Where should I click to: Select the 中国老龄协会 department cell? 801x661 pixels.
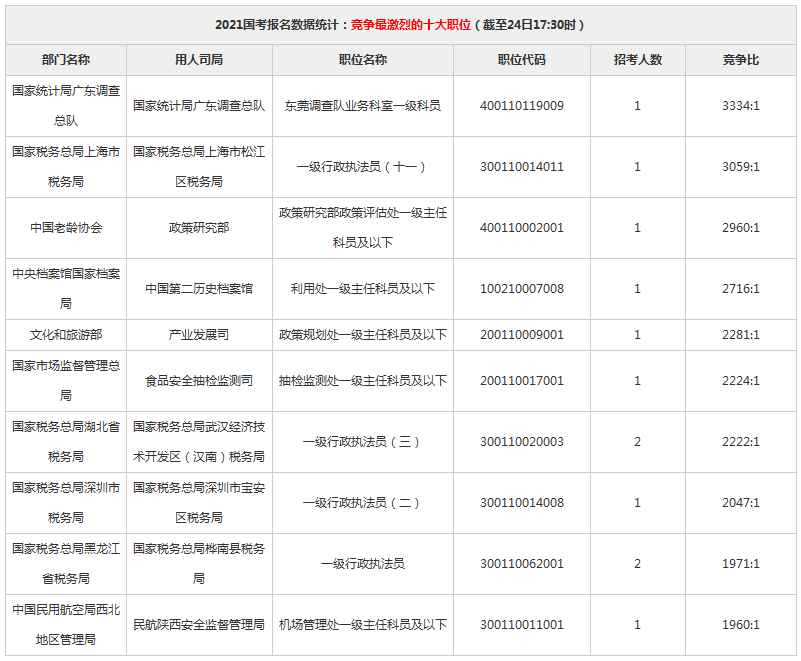(x=66, y=227)
